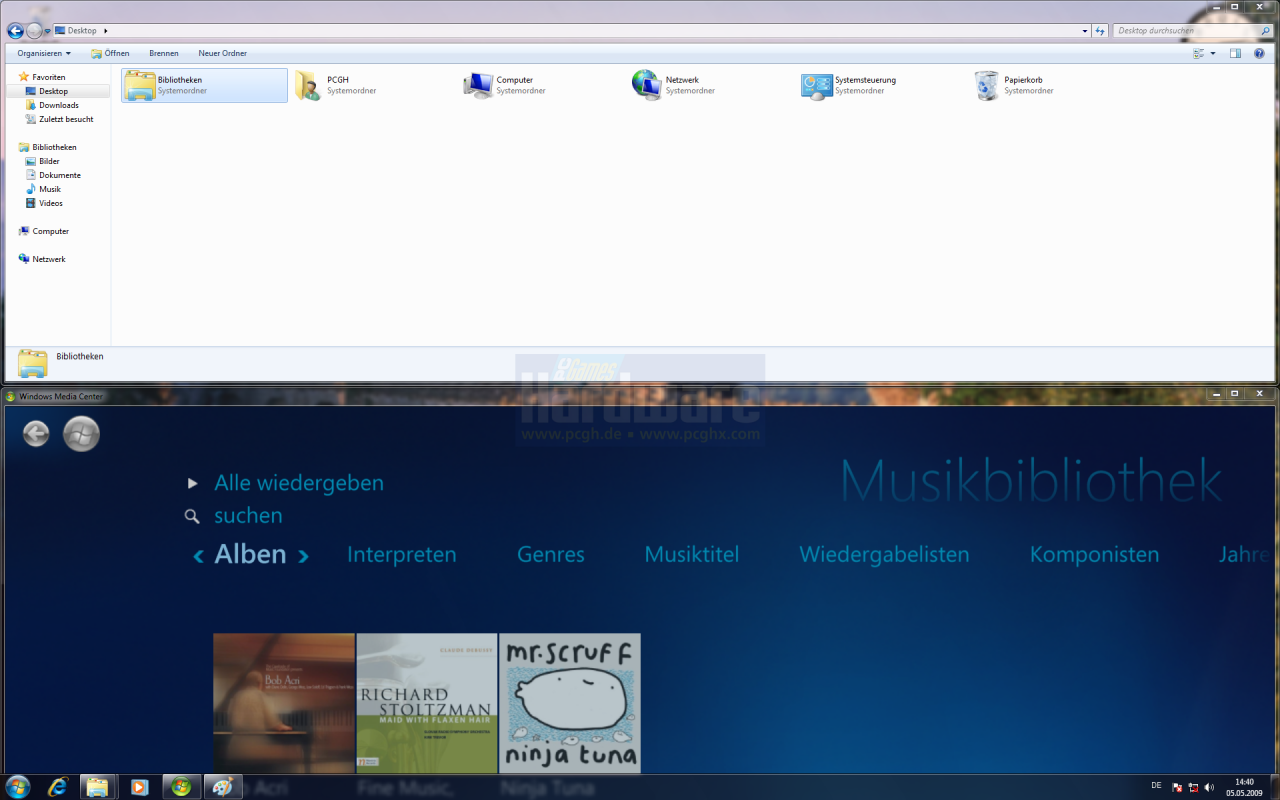Select the Alben category
1280x800 pixels.
pos(250,554)
